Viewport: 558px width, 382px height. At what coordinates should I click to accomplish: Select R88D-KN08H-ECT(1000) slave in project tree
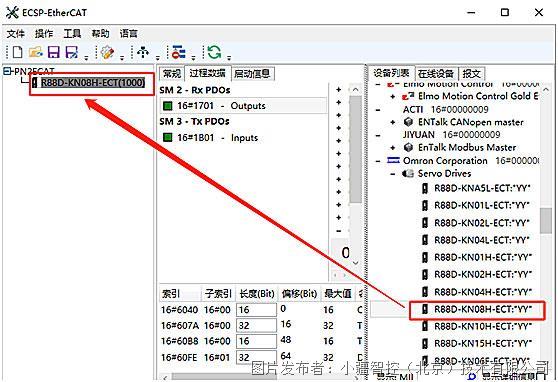[93, 83]
